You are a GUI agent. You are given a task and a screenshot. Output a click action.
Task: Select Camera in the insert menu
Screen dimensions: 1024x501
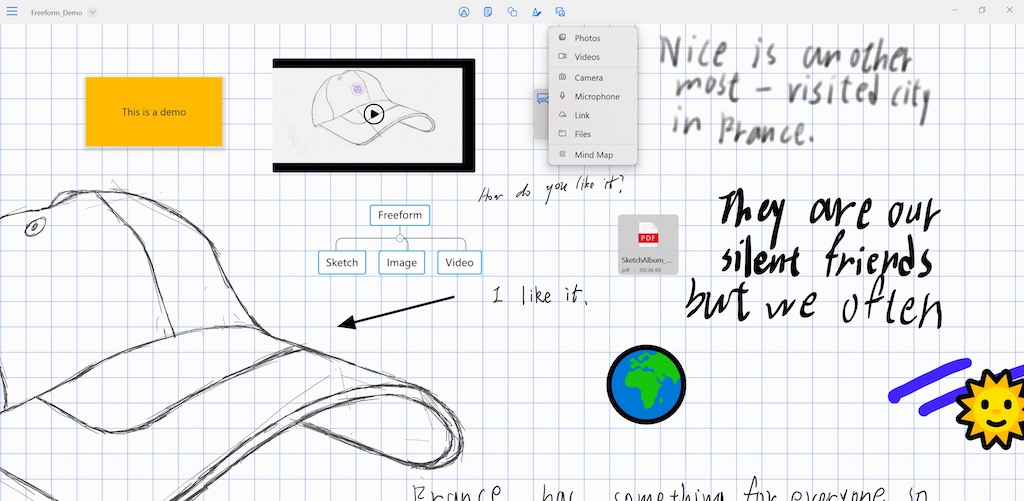coord(588,77)
